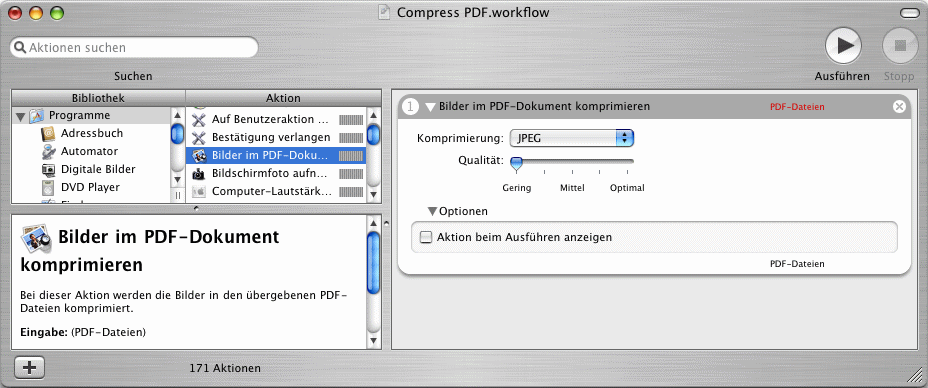
Task: Click icon of Bildschirmfoto action
Action: [199, 174]
